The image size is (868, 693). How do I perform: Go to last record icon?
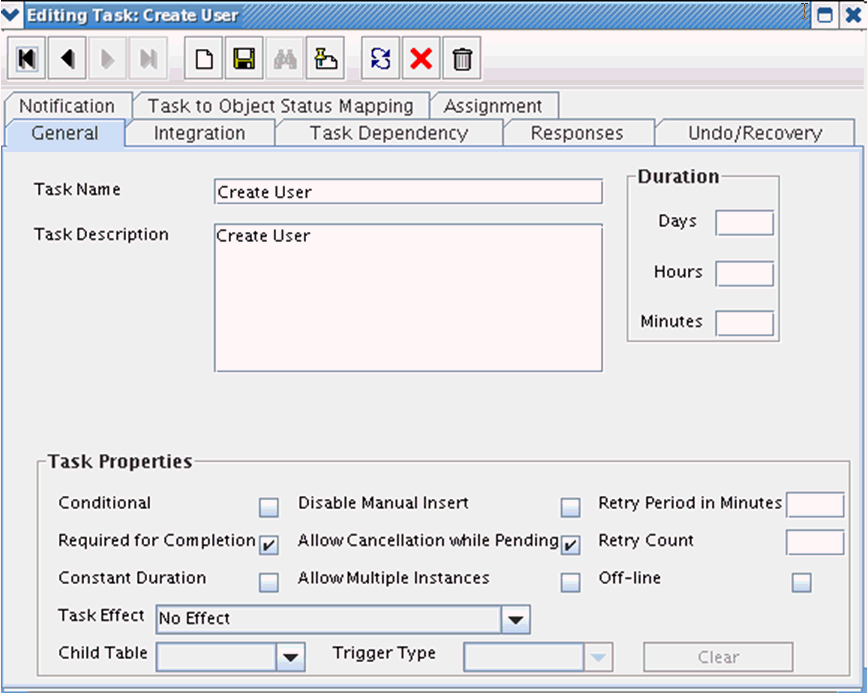[x=148, y=58]
